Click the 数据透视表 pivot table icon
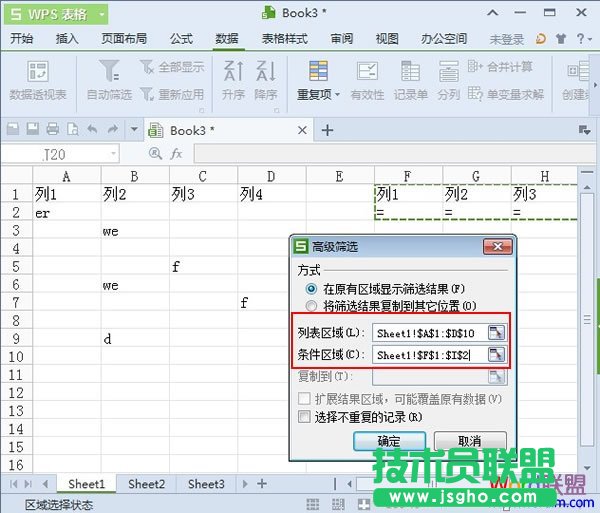600x513 pixels. click(x=38, y=73)
